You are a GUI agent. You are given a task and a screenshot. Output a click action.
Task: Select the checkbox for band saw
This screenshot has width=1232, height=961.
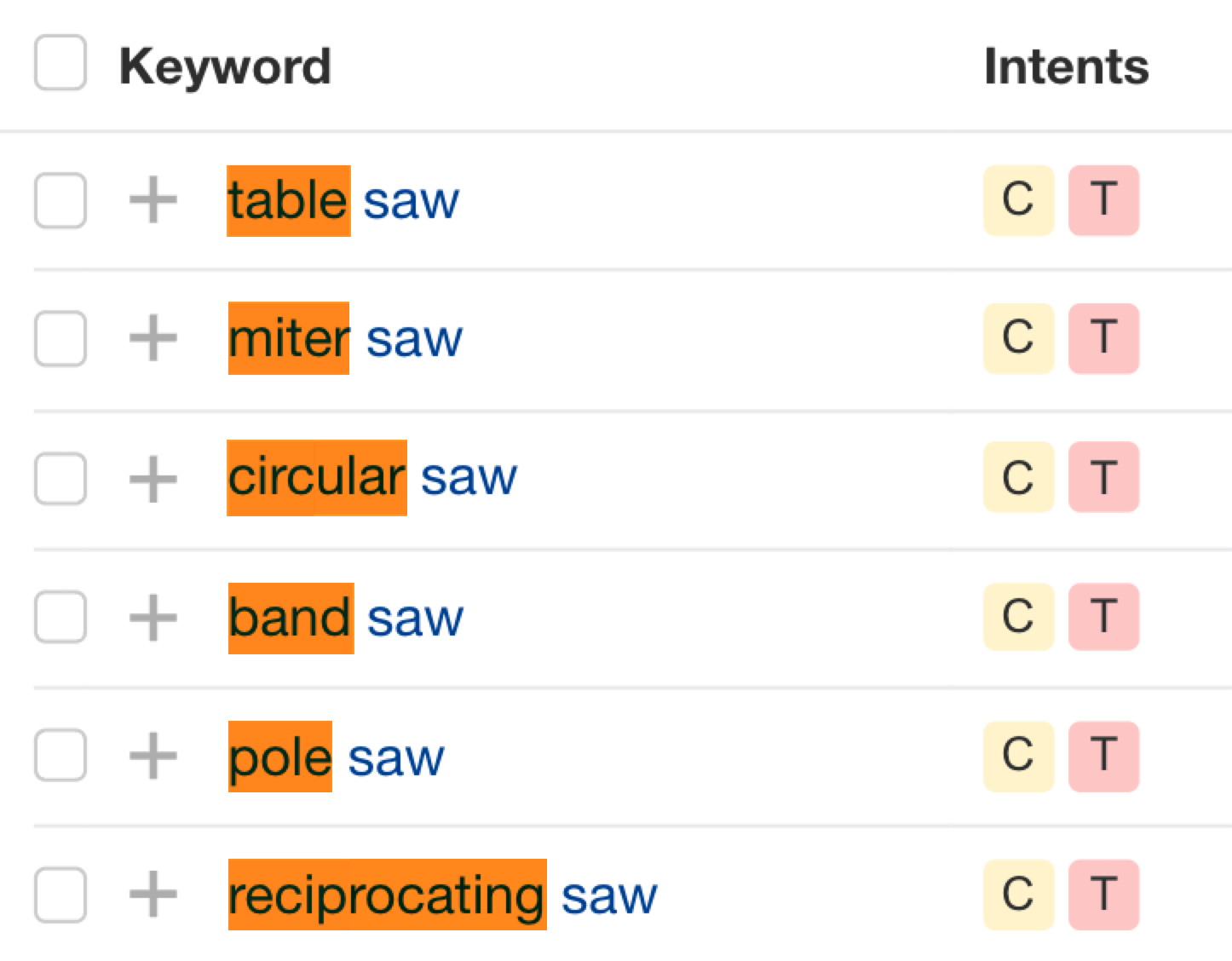tap(59, 618)
